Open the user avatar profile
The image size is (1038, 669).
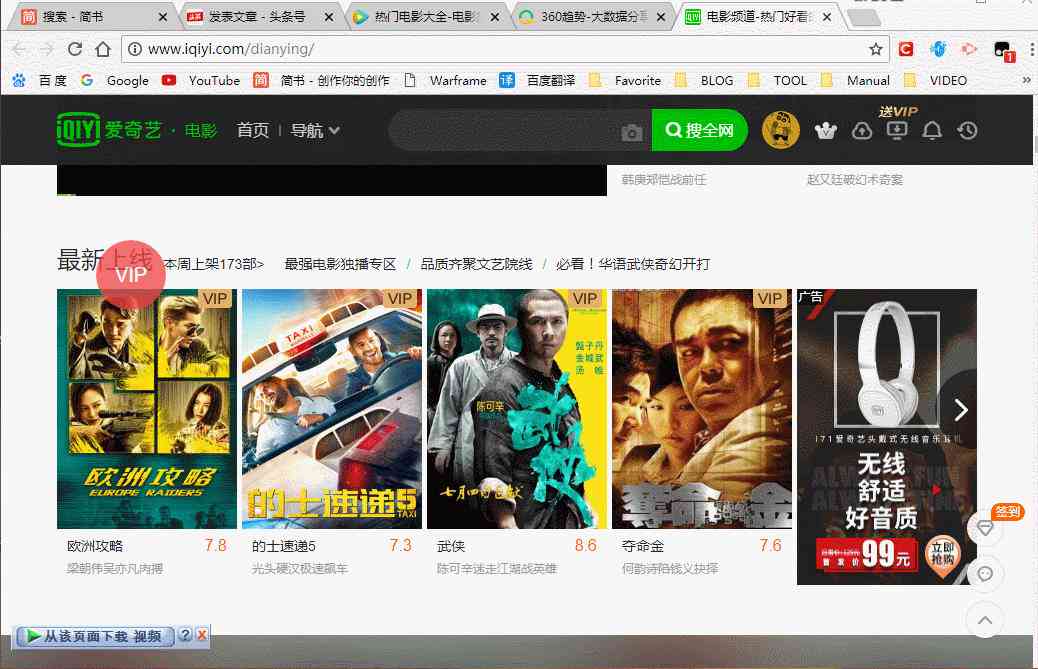[x=781, y=130]
